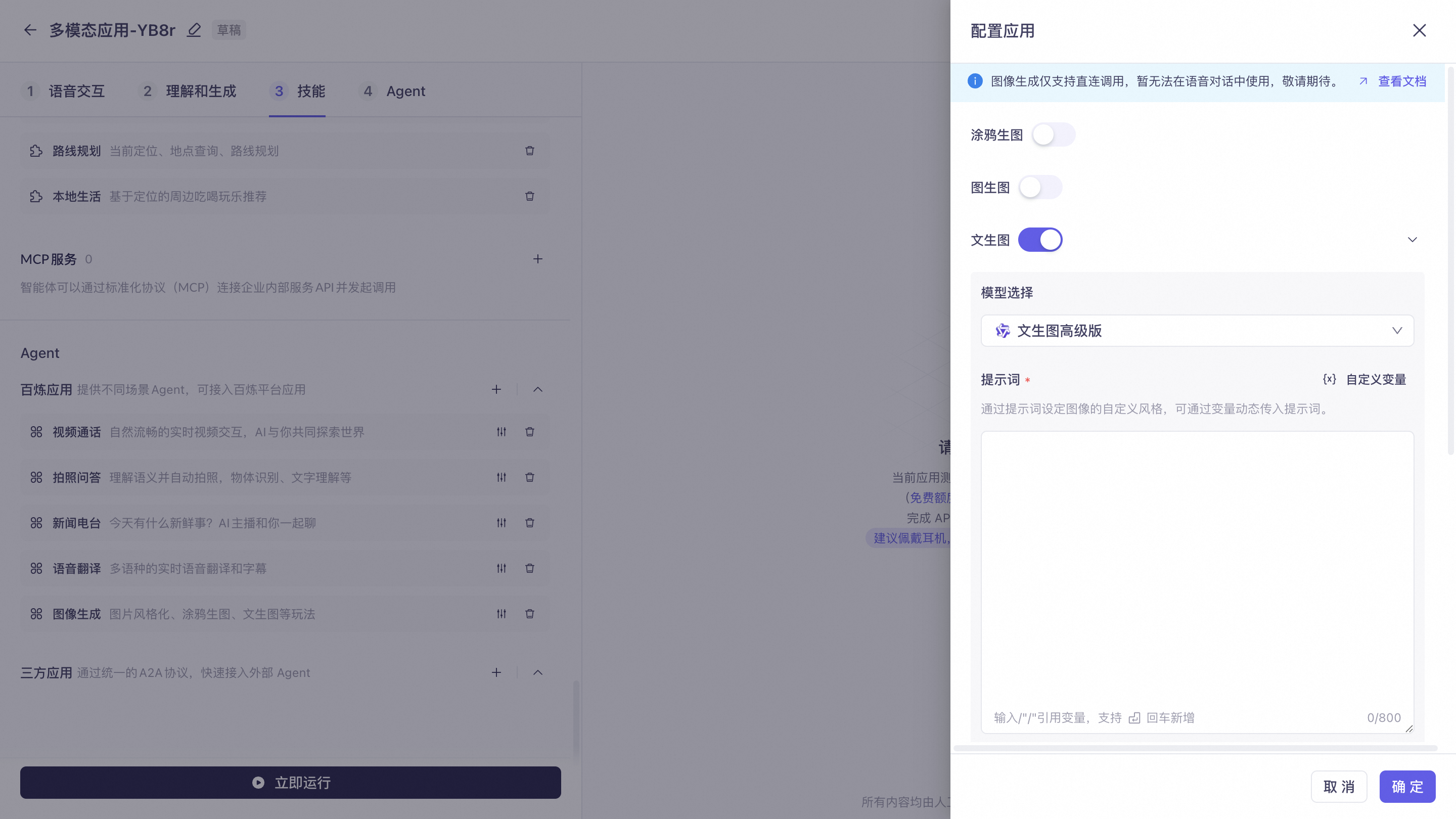Open the 查看文档 link
1456x819 pixels.
[x=1402, y=81]
